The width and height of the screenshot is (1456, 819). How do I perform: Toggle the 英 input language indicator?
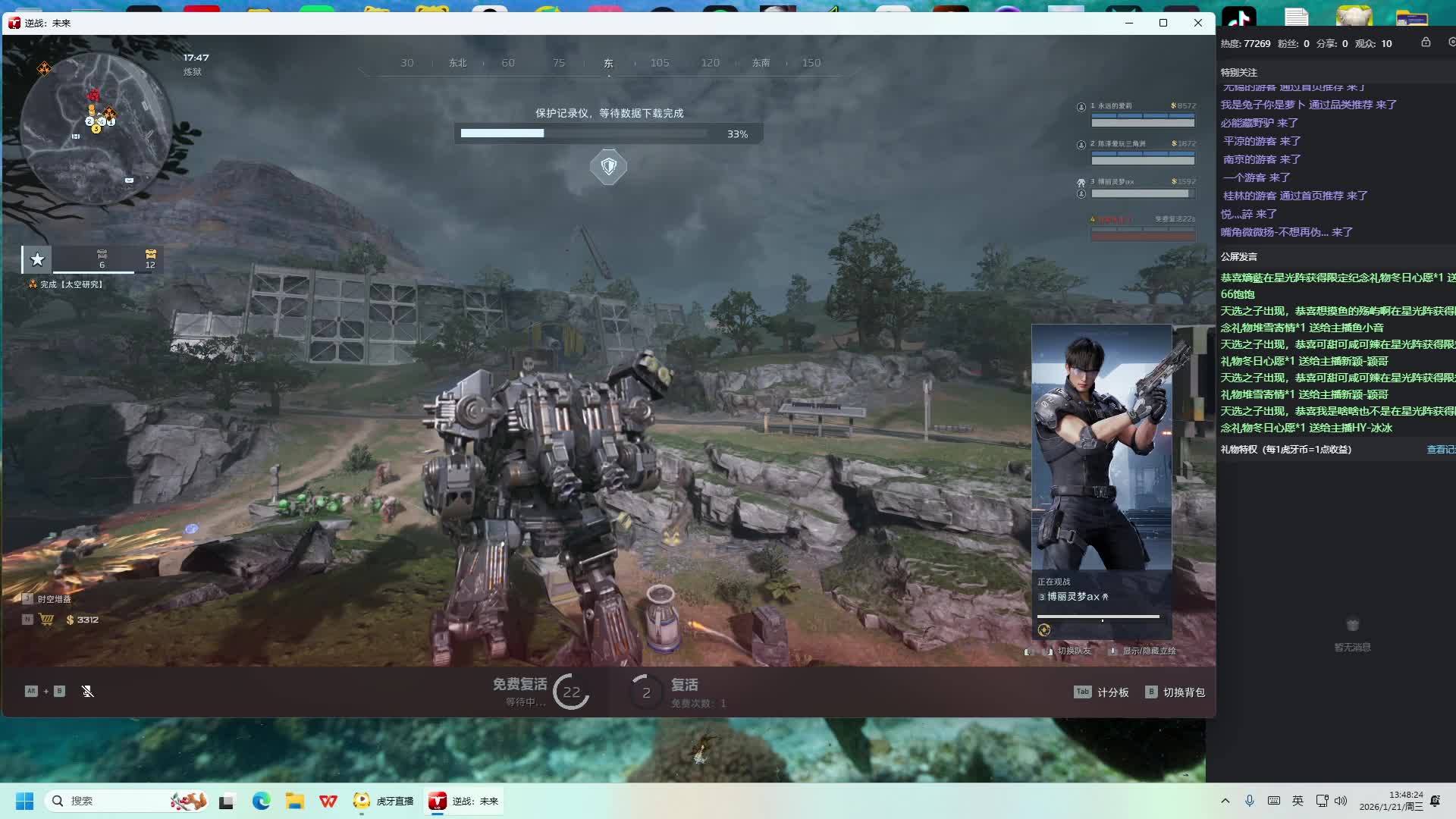[1298, 801]
